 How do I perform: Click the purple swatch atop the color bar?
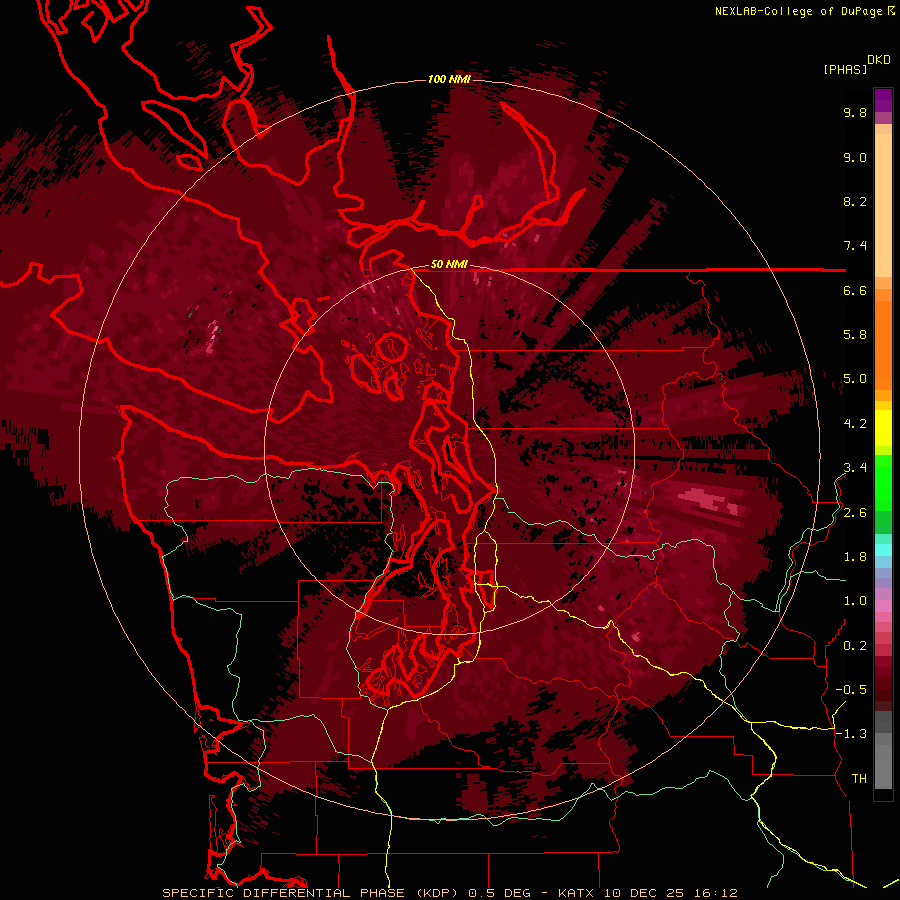(x=883, y=100)
